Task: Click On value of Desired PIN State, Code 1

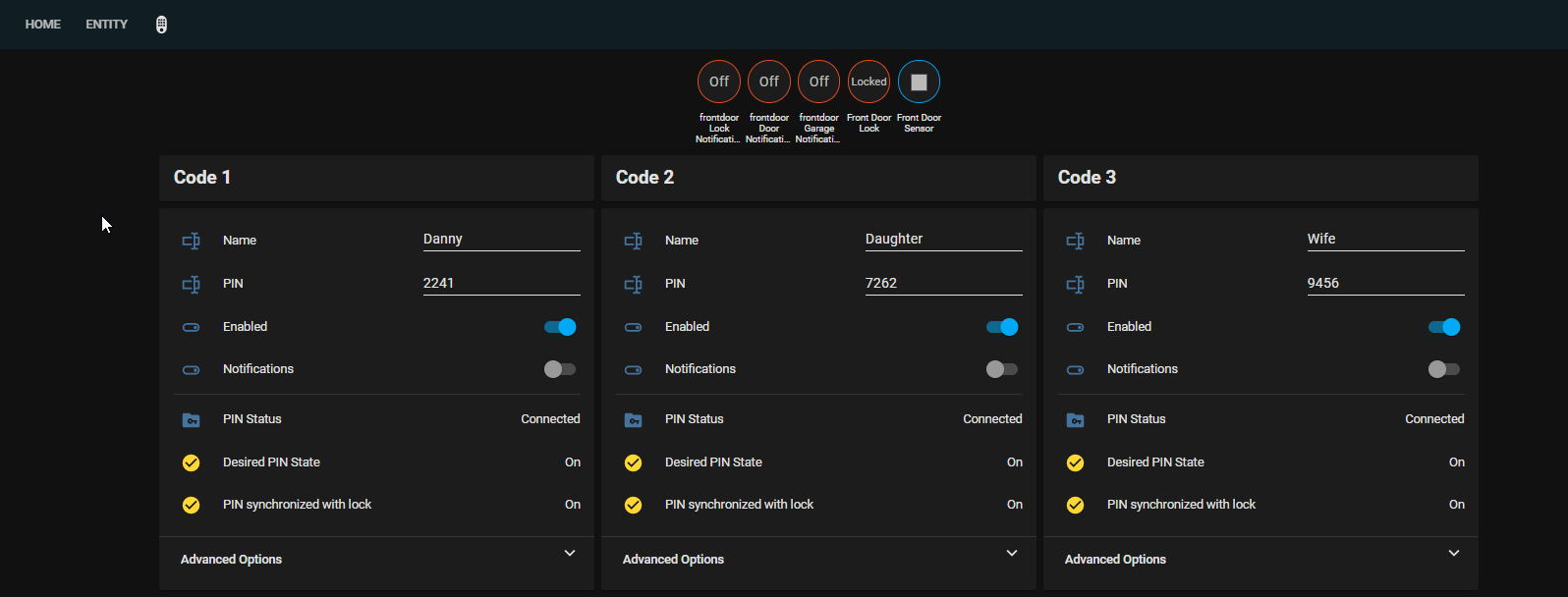Action: [573, 462]
